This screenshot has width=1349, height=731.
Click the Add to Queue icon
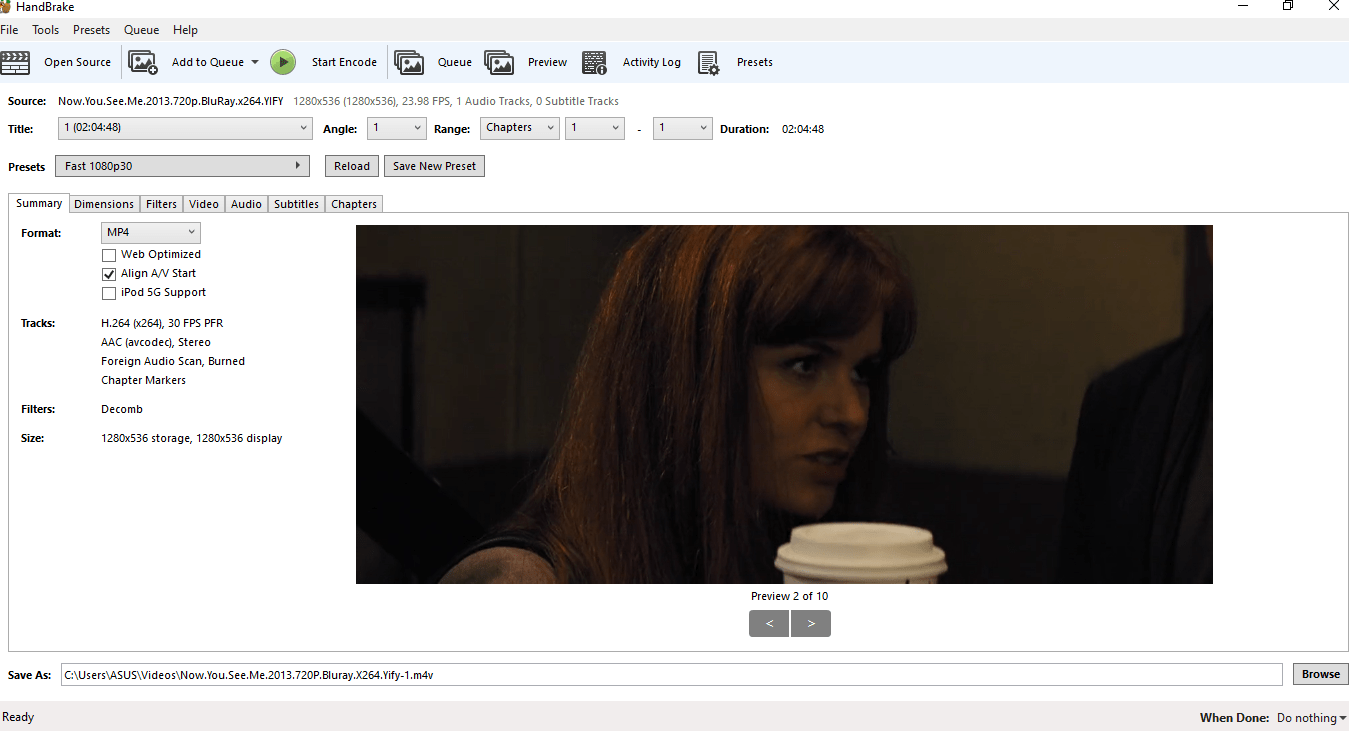(x=142, y=62)
